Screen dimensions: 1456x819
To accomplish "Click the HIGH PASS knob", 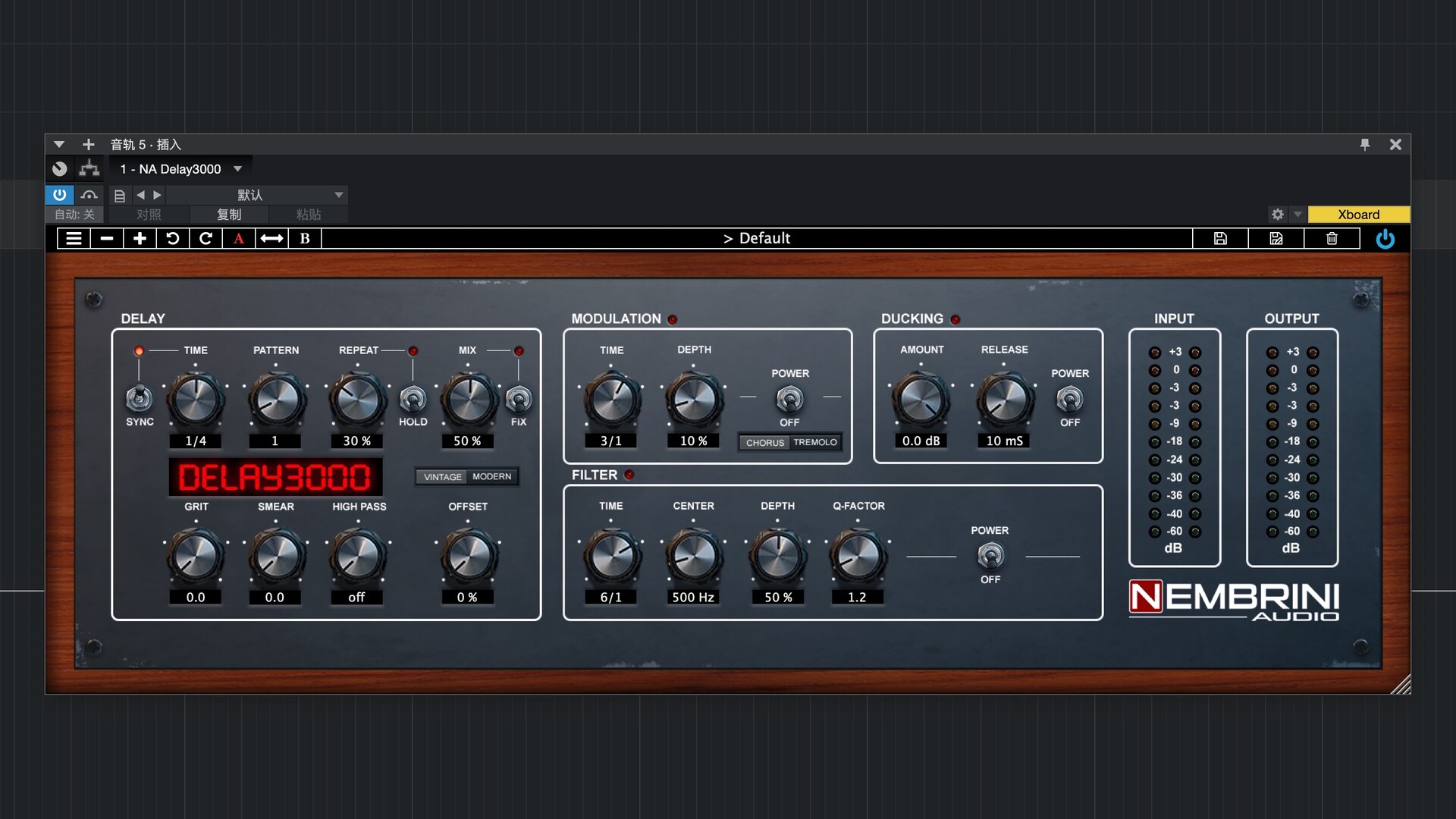I will pos(357,557).
